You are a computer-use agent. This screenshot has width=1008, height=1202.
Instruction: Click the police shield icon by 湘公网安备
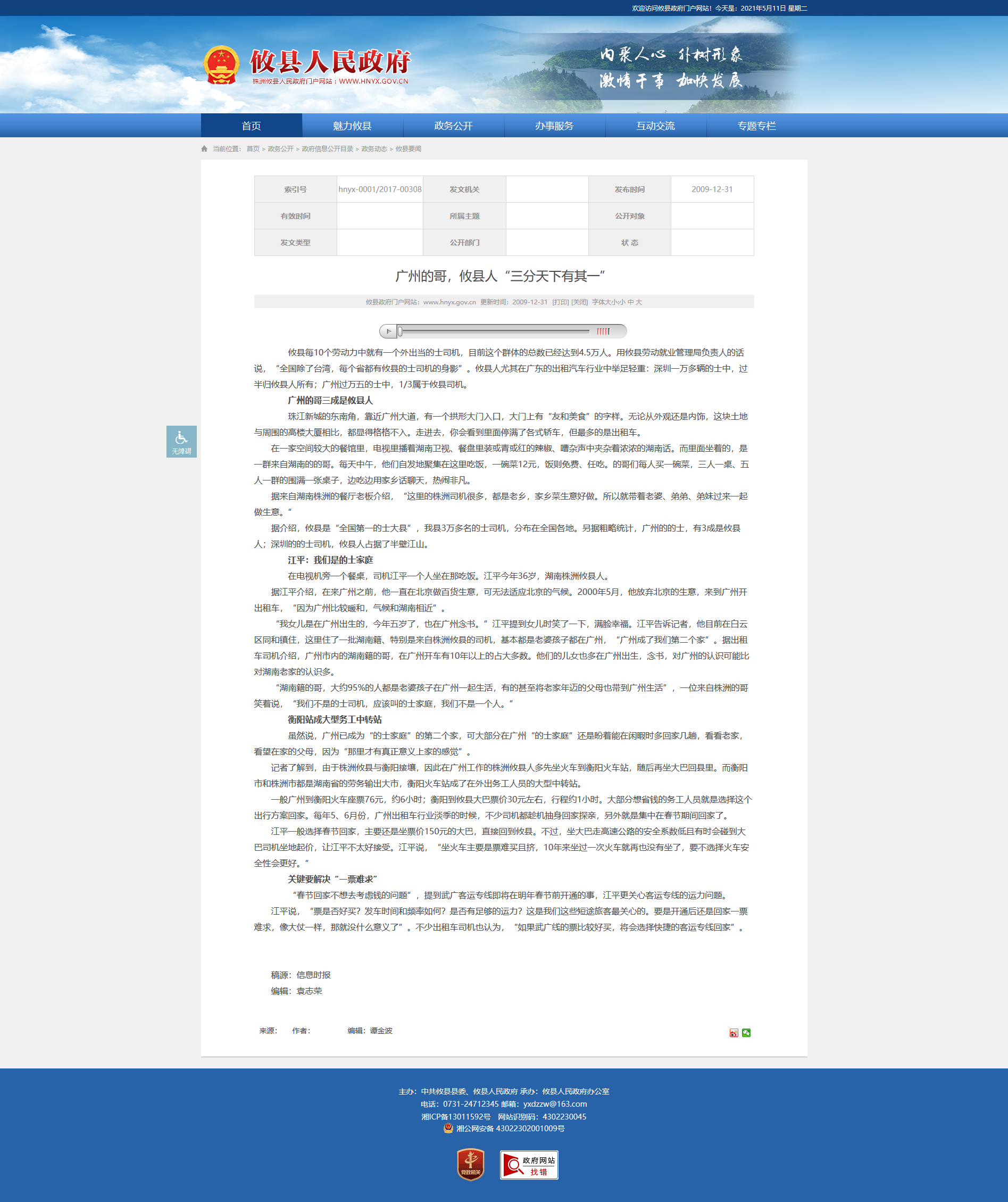448,1128
